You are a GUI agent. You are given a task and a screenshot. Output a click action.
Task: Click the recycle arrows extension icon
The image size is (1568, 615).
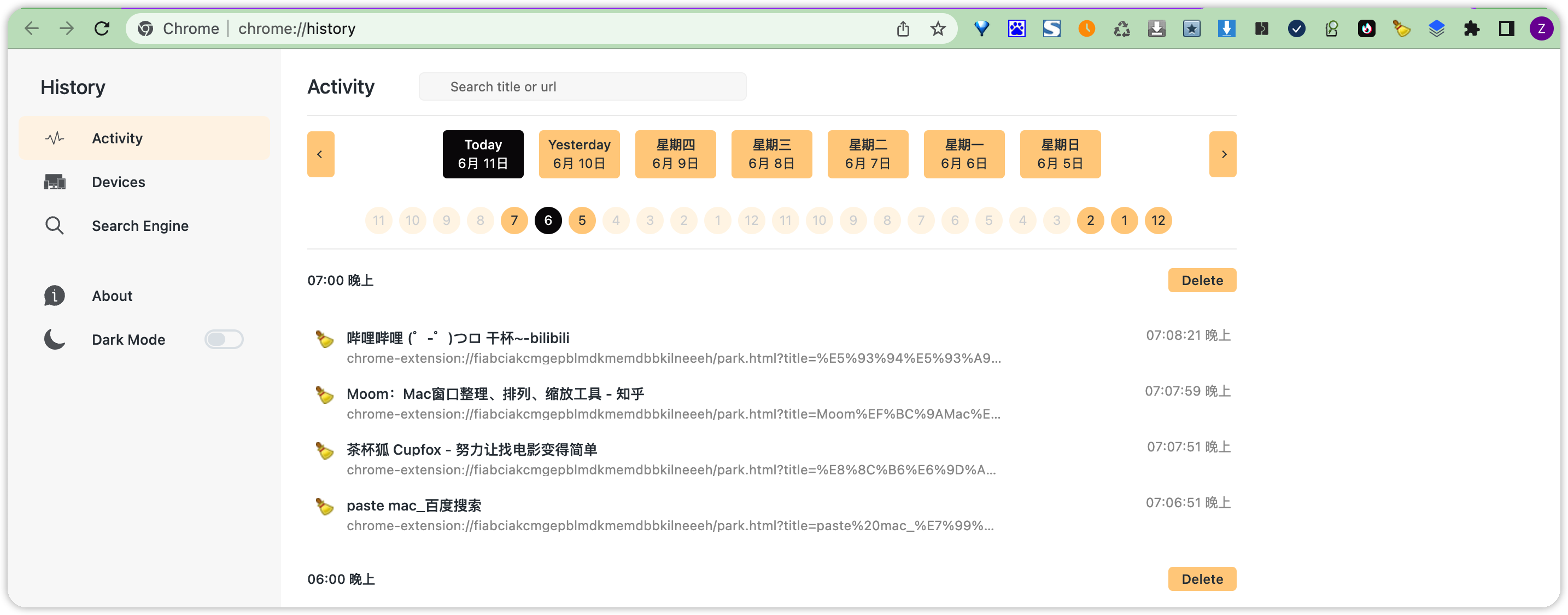(1121, 28)
